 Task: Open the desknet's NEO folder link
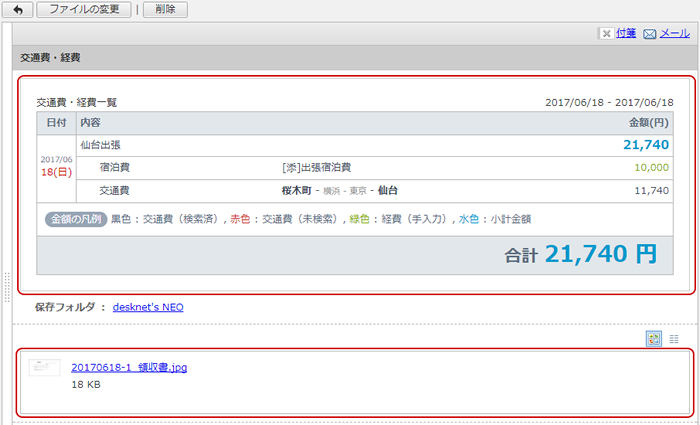tap(147, 307)
